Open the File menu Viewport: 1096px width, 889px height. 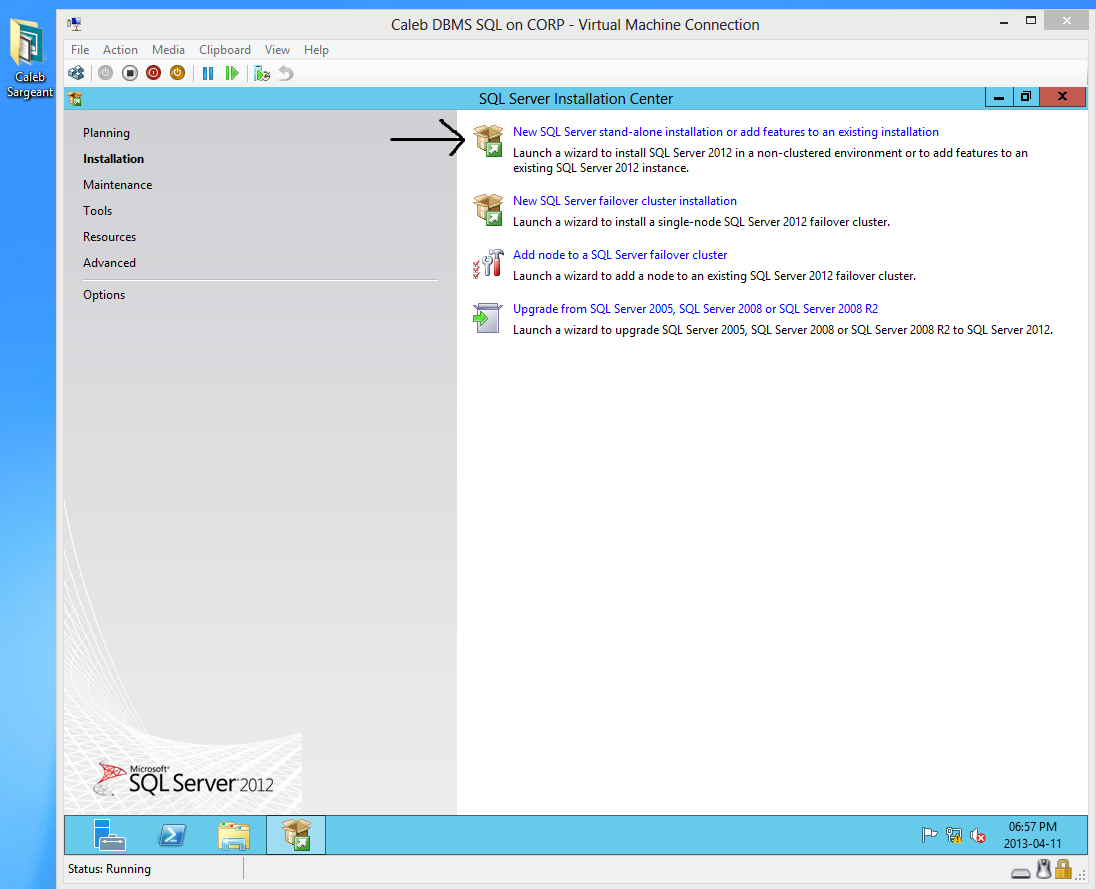(80, 50)
